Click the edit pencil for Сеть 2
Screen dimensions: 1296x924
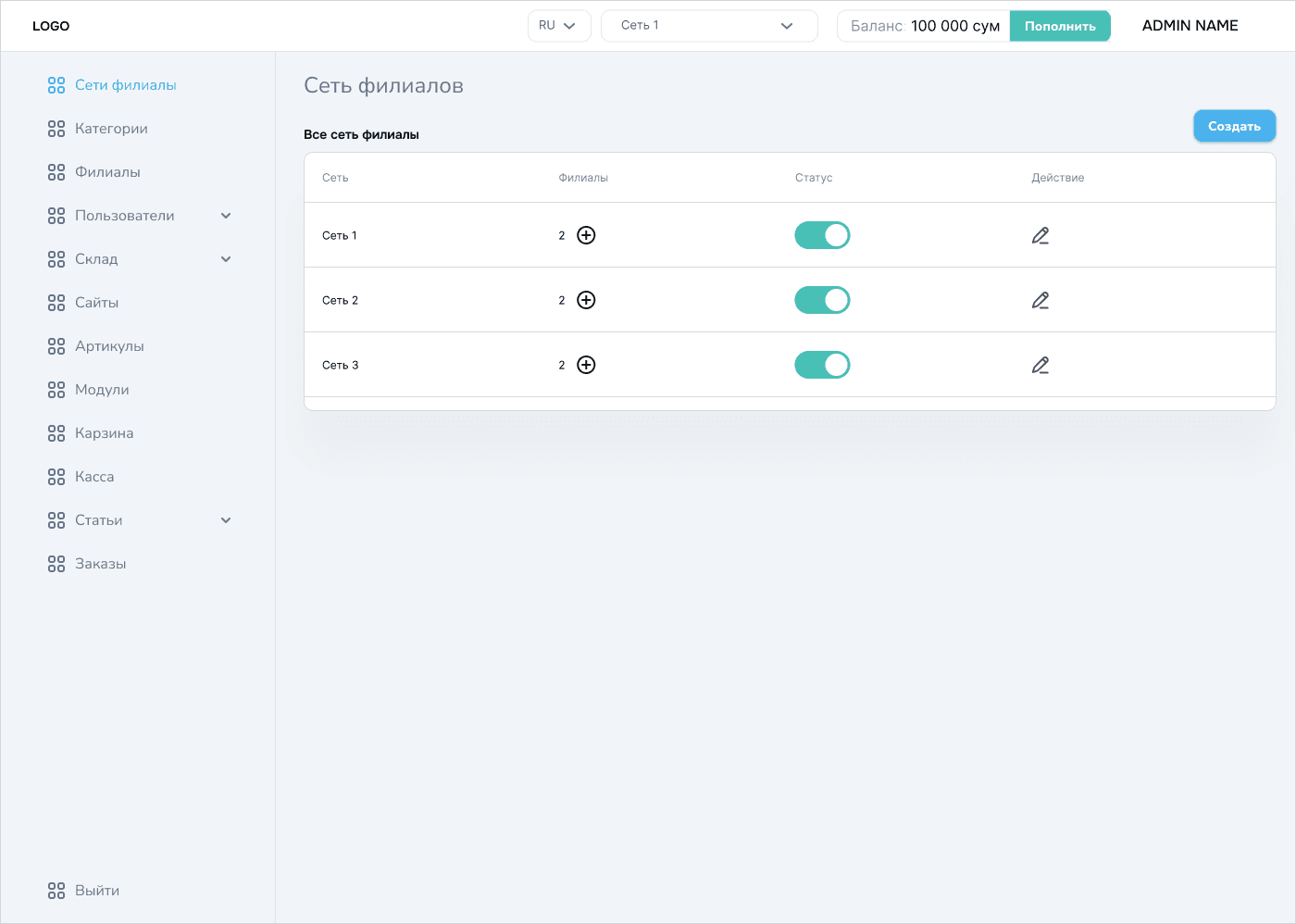1041,300
